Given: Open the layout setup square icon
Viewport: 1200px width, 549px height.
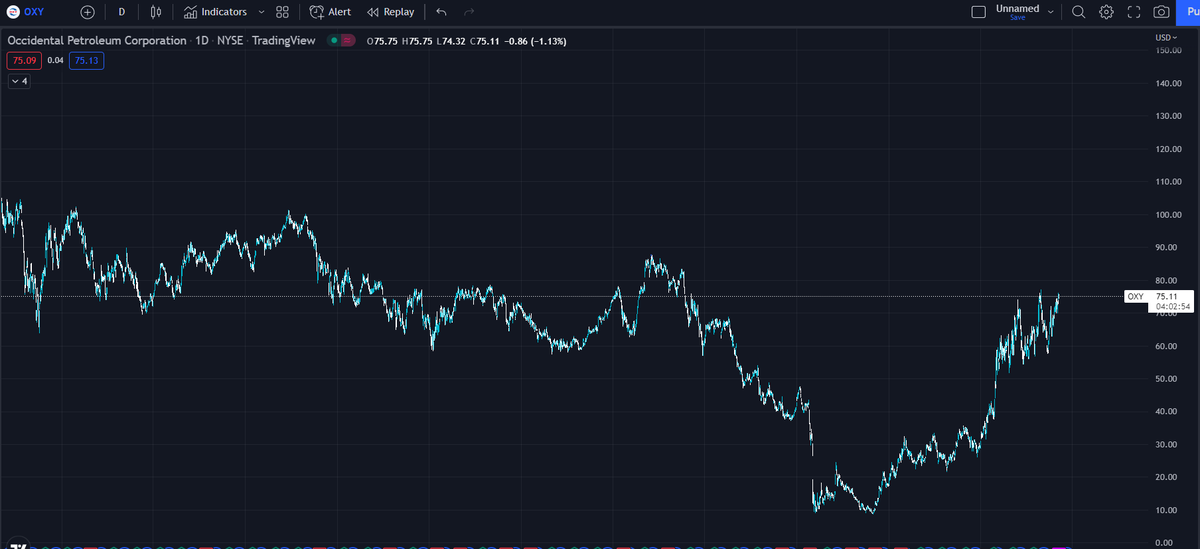Looking at the screenshot, I should coord(978,12).
